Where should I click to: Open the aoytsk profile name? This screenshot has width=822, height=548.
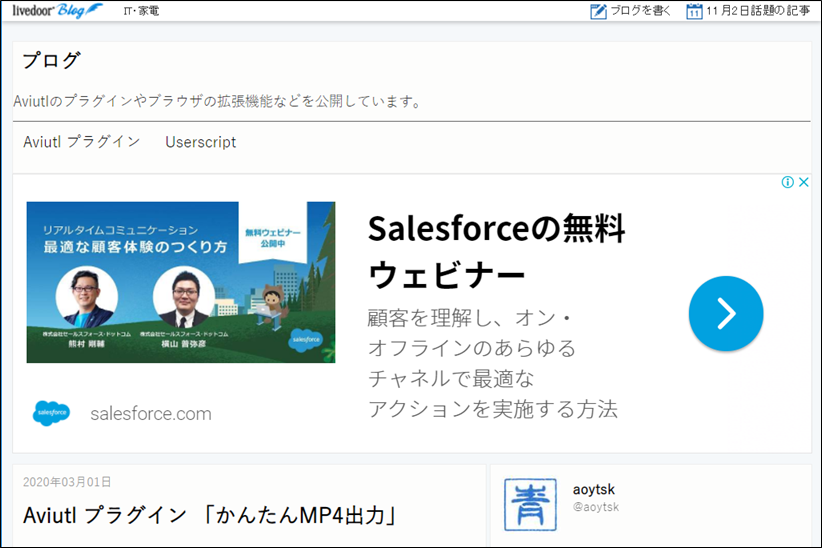[593, 489]
